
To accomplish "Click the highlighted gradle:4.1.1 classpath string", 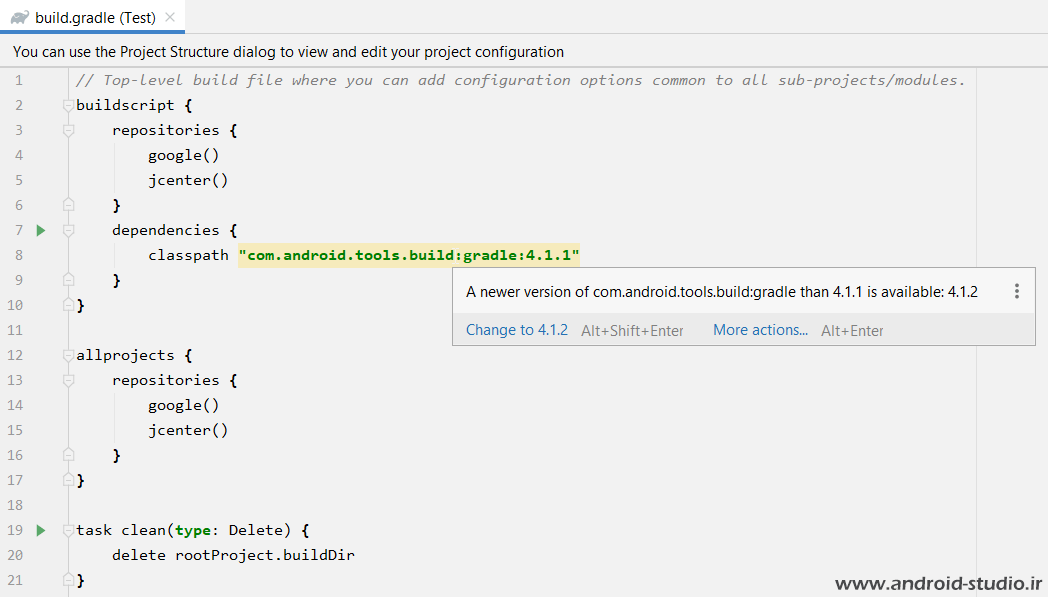I will tap(409, 255).
